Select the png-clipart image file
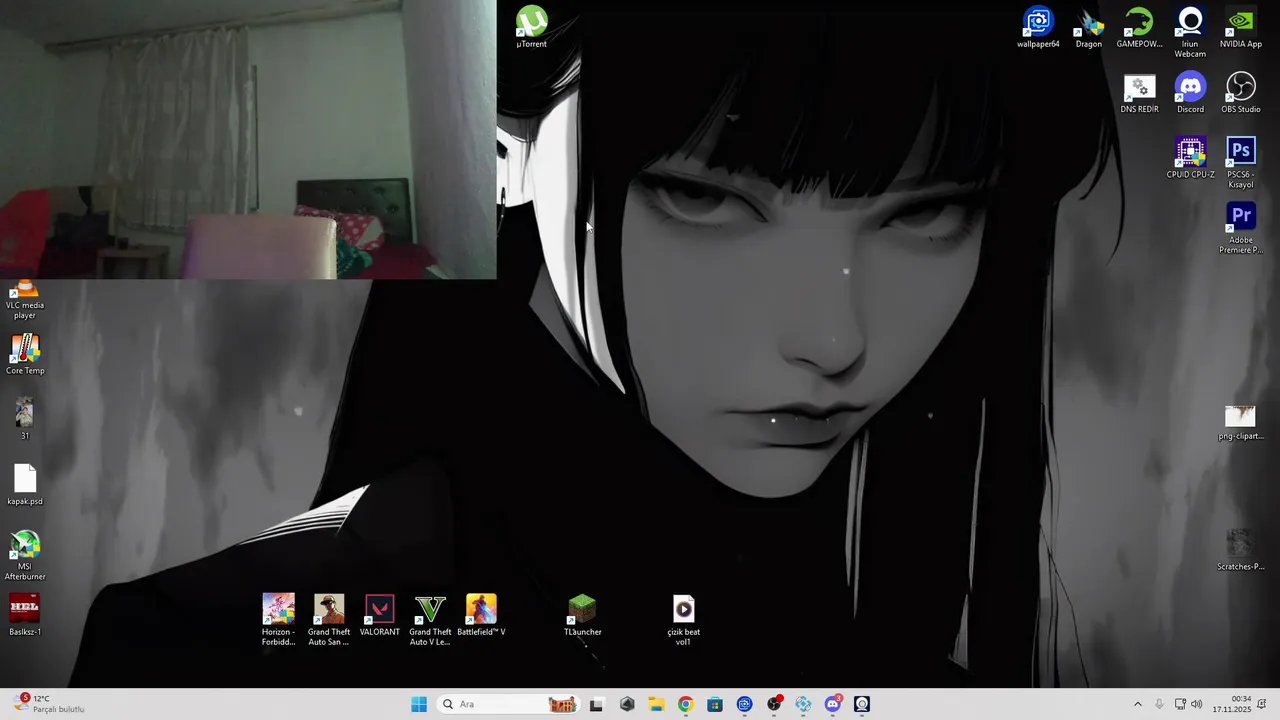 tap(1241, 421)
